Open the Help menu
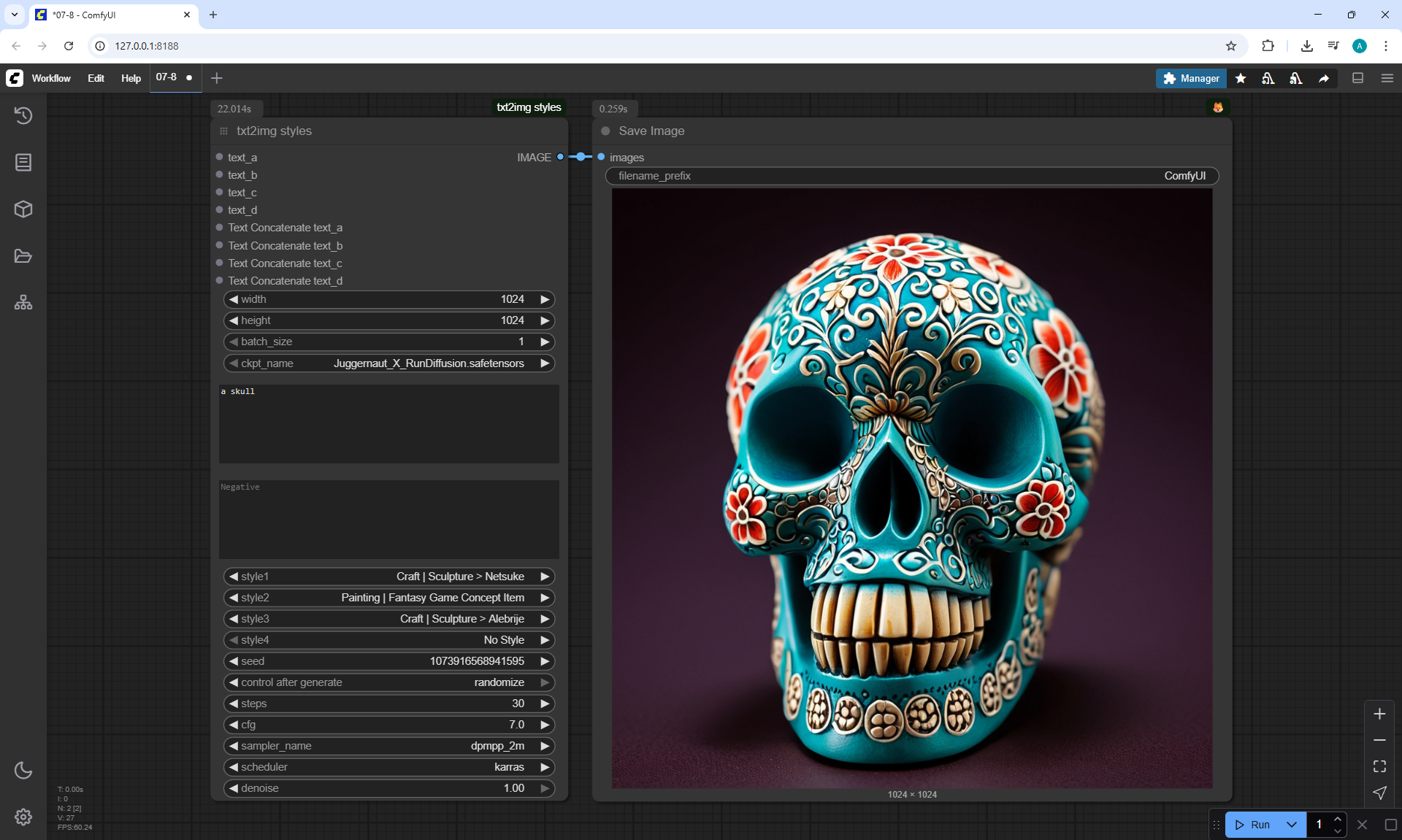This screenshot has height=840, width=1402. (x=131, y=78)
